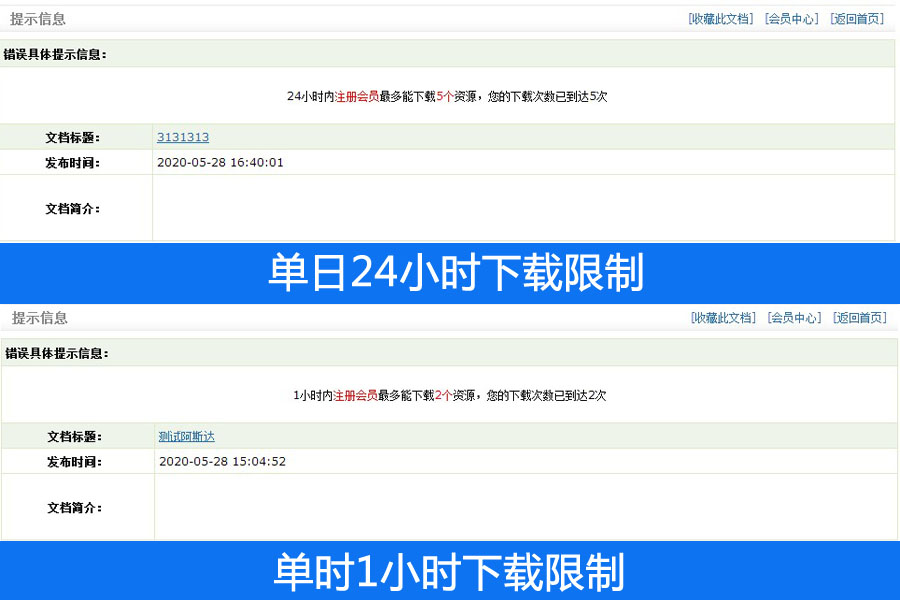Click red 注册会员 in the 1小时内 message
900x600 pixels.
point(355,396)
